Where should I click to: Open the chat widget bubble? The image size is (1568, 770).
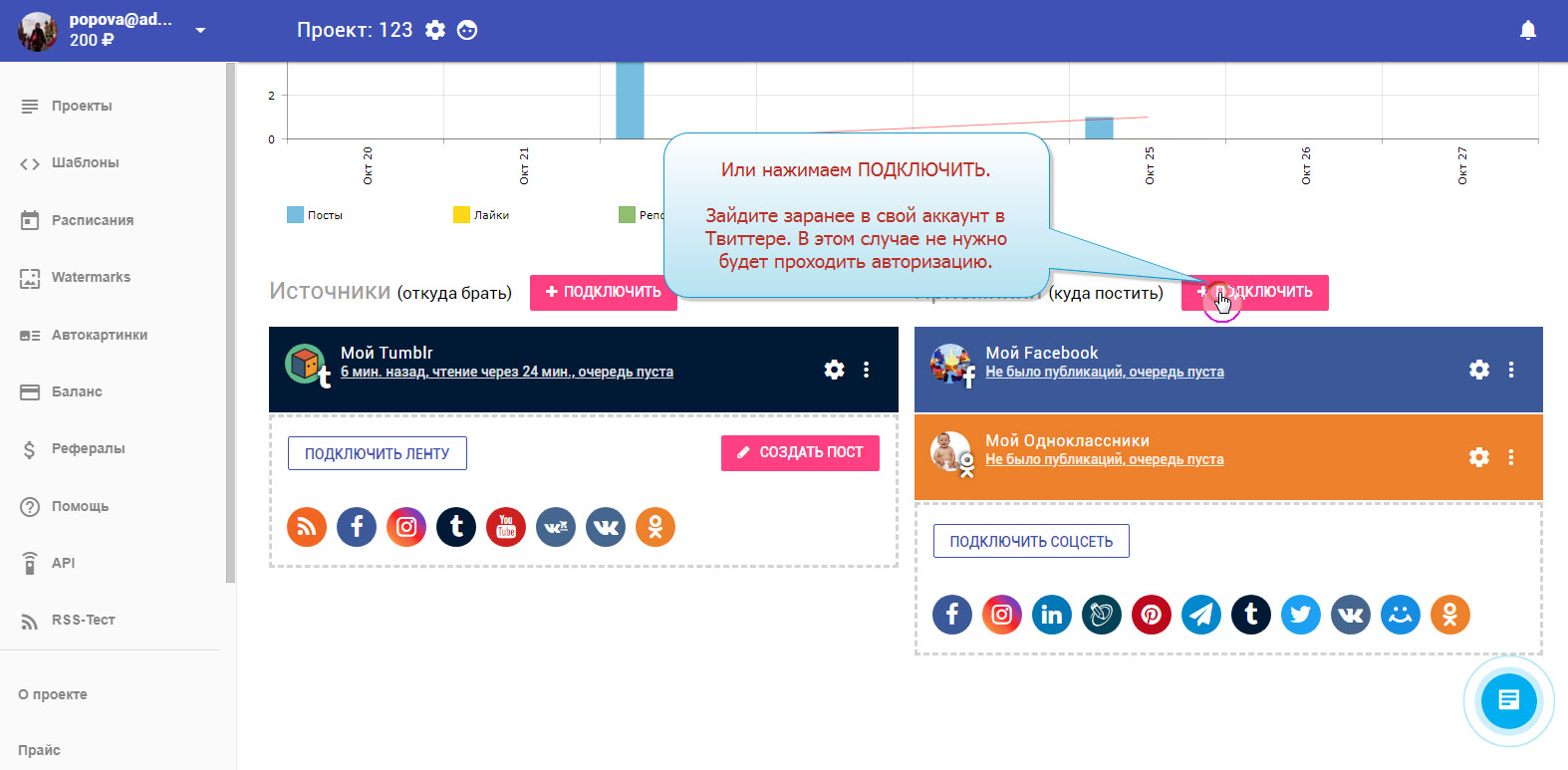pos(1508,700)
